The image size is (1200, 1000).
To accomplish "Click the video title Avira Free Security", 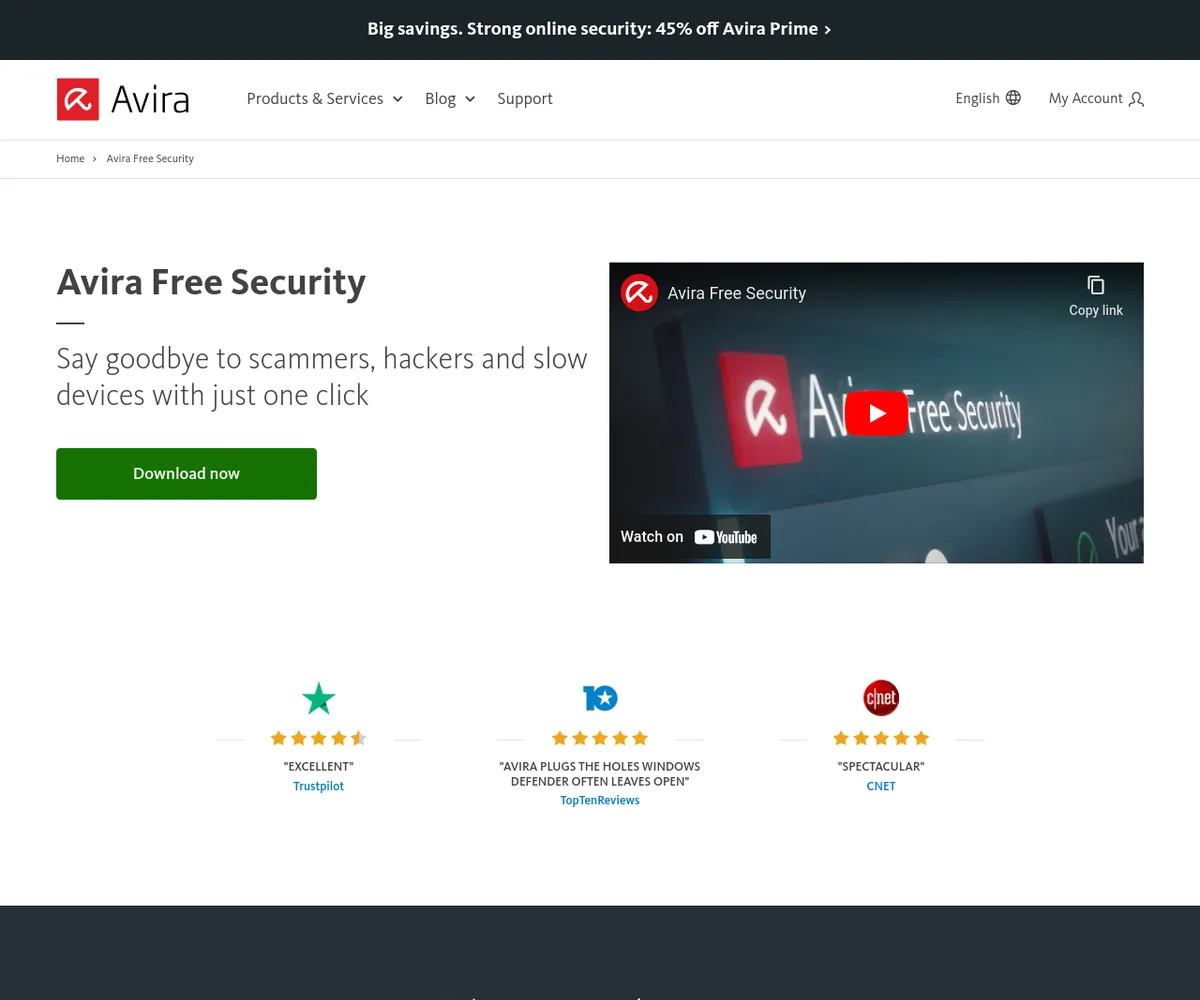I will click(736, 293).
